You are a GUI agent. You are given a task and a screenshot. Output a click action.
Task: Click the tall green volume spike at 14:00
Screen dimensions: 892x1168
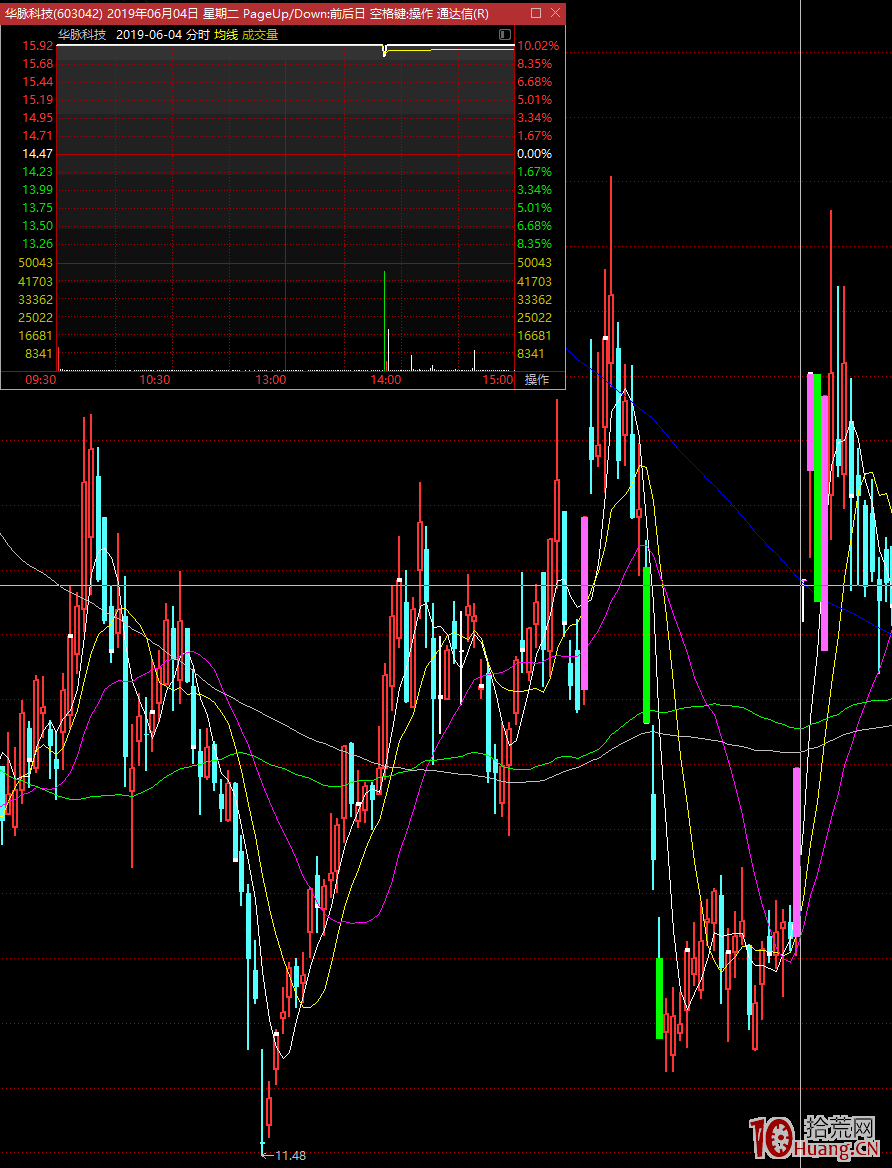(x=385, y=320)
